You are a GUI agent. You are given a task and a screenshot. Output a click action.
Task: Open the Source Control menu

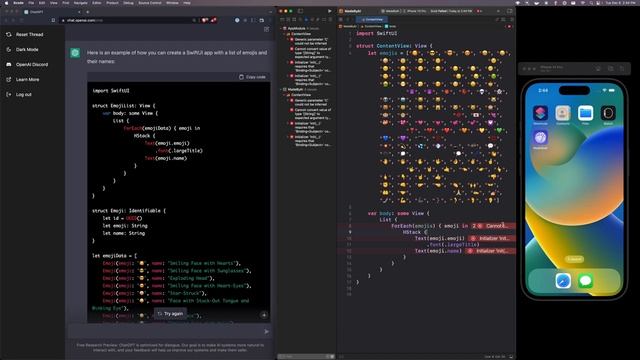(150, 3)
